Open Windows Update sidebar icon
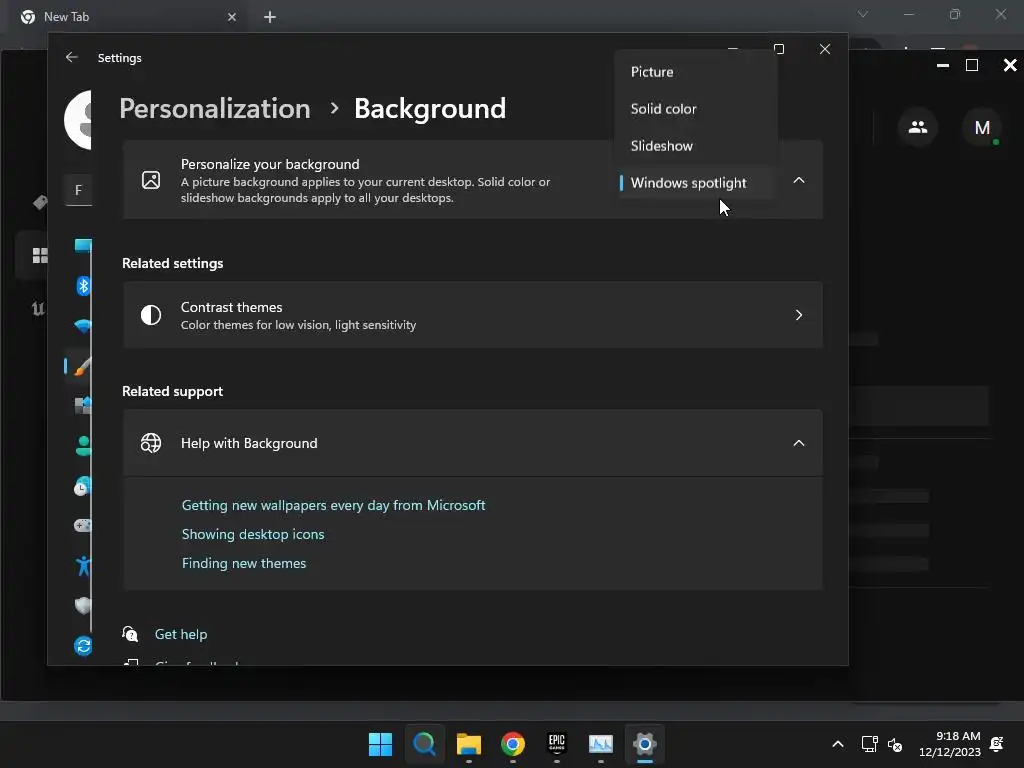This screenshot has height=768, width=1024. point(83,646)
